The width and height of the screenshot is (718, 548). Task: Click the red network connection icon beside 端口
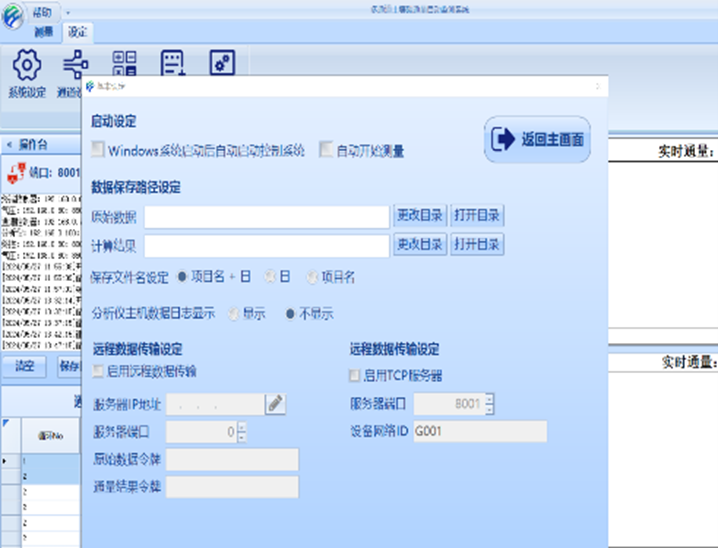pyautogui.click(x=16, y=173)
